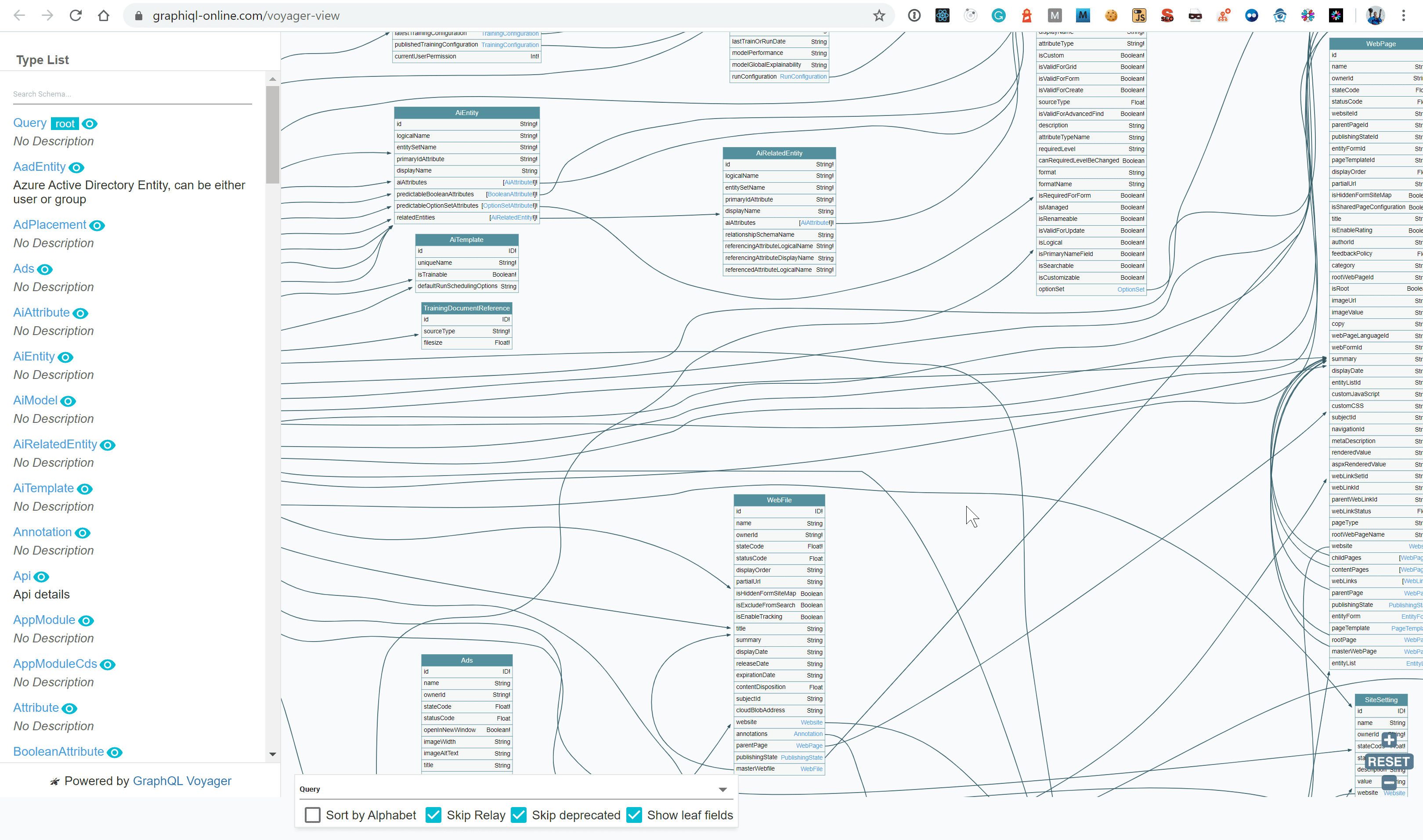Screen dimensions: 1423x840
Task: Select AiEntity in the Type List
Action: pos(34,357)
